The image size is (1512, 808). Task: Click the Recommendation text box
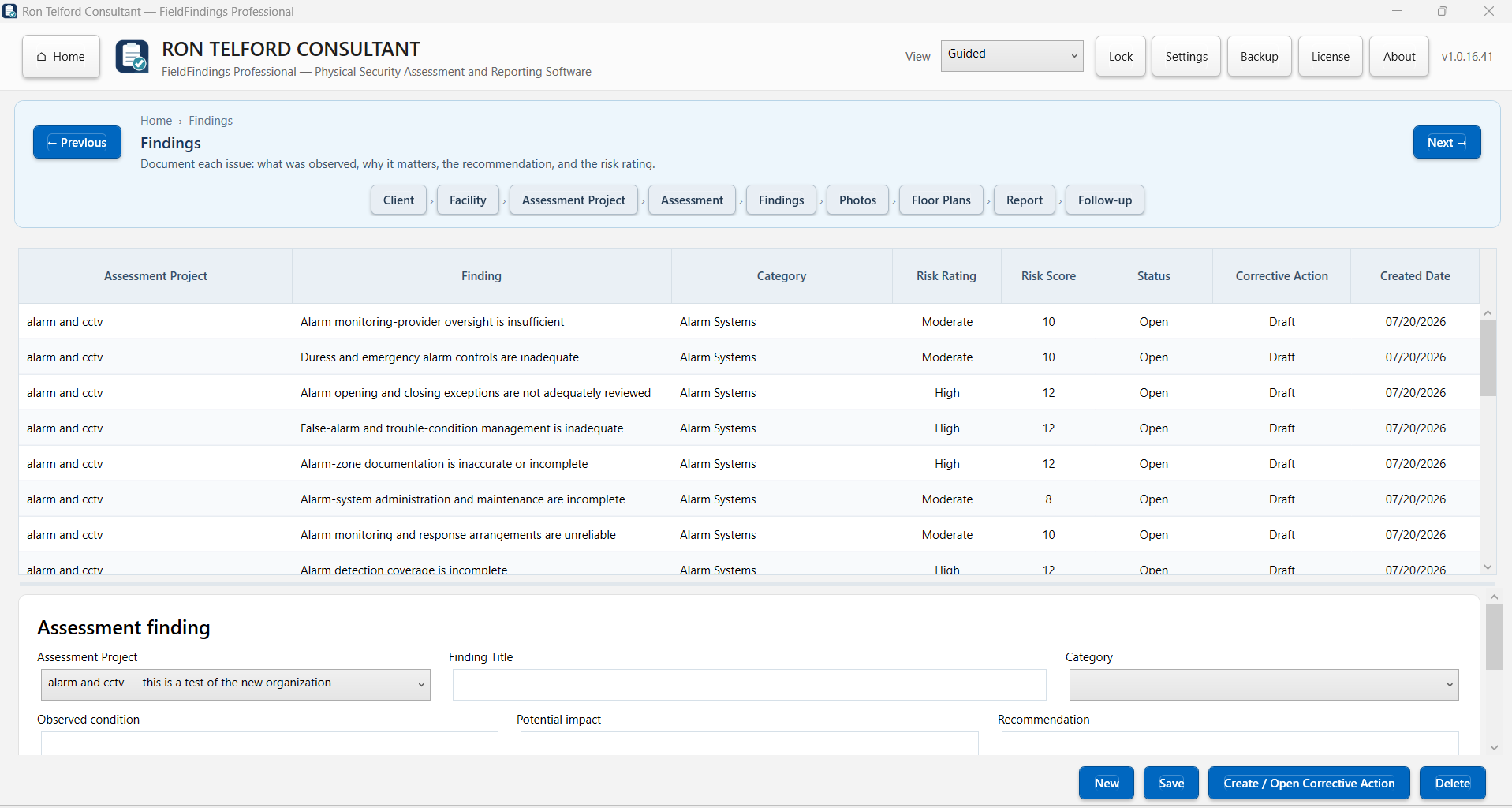tap(1230, 743)
